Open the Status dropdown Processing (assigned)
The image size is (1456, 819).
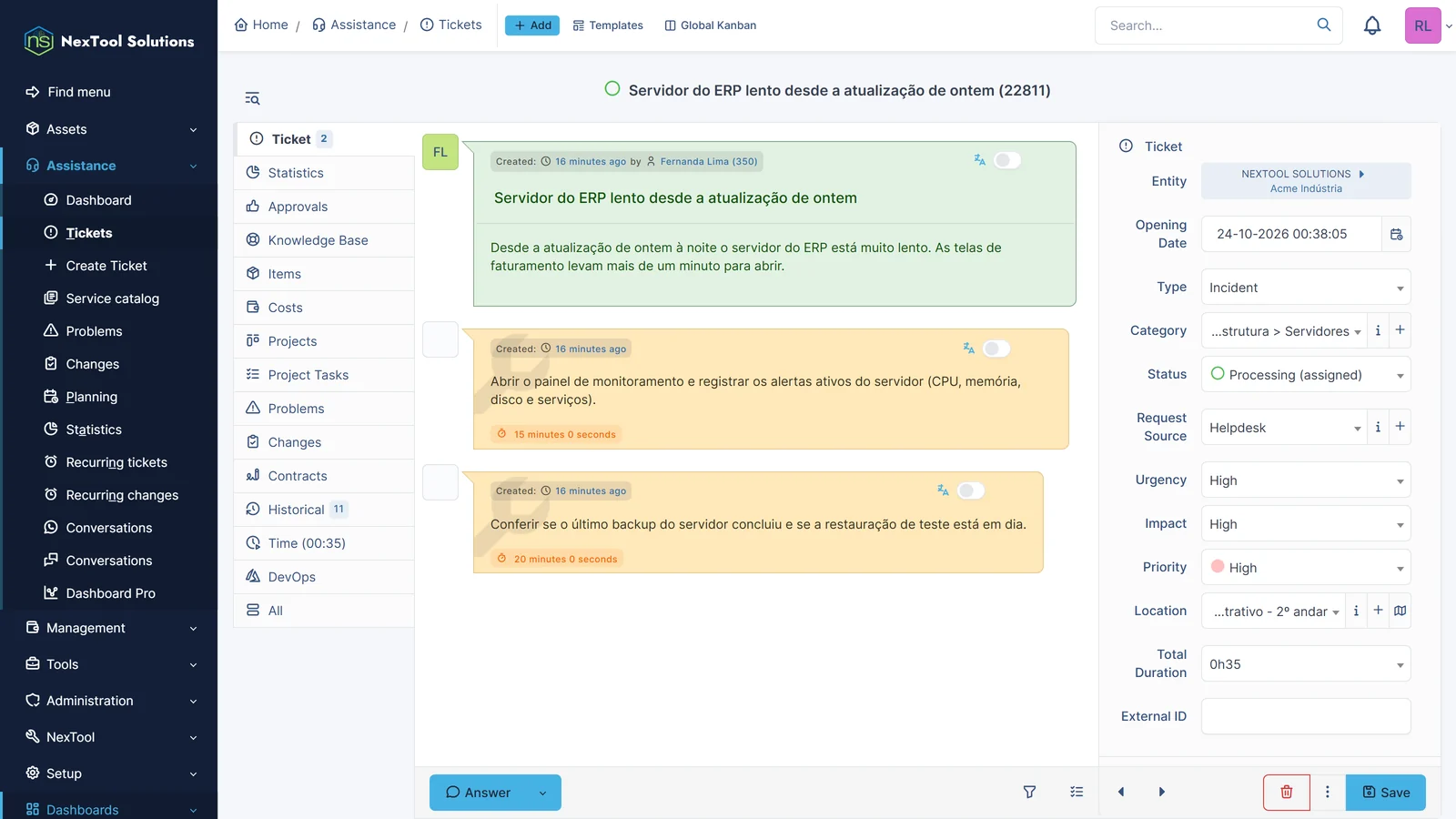[x=1306, y=375]
